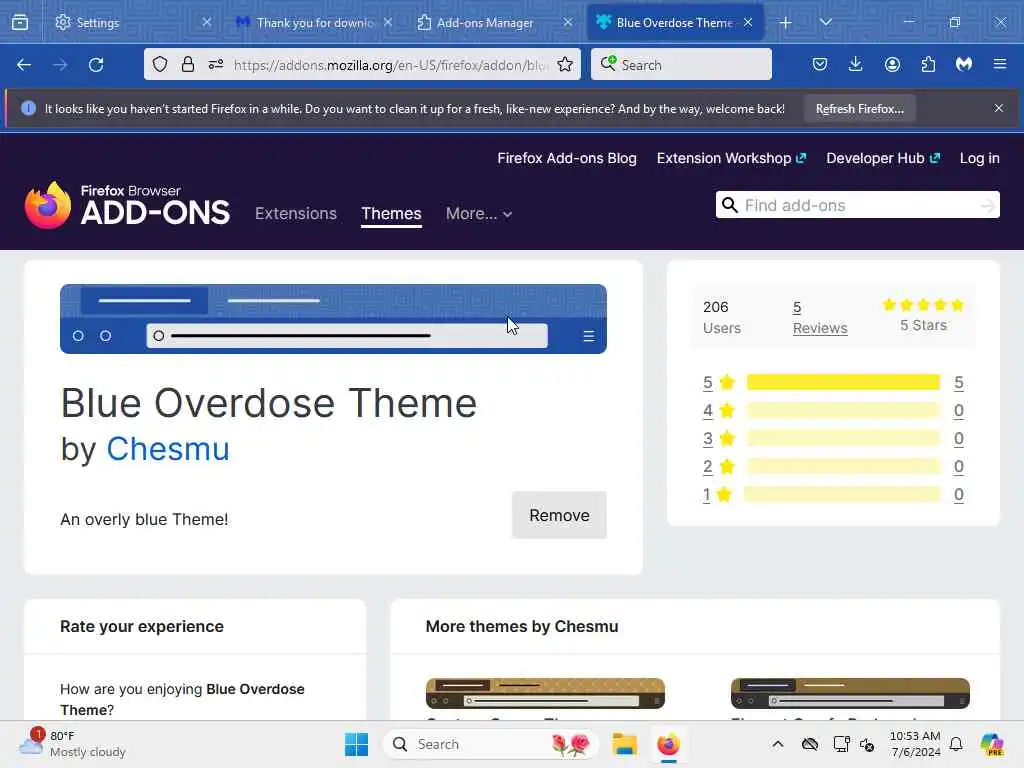Click the Remove theme button
The image size is (1024, 768).
[559, 515]
